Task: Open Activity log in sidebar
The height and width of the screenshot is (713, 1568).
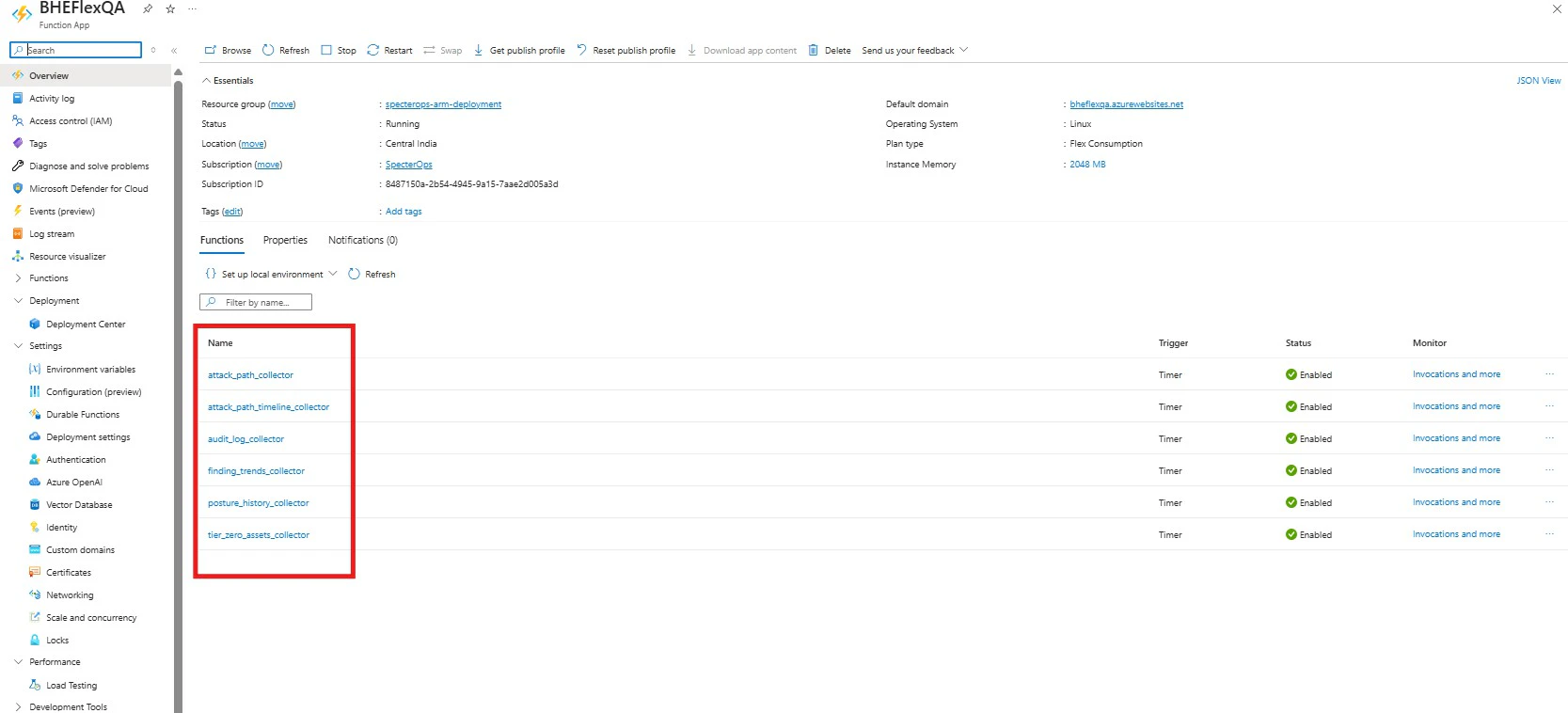Action: click(x=52, y=98)
